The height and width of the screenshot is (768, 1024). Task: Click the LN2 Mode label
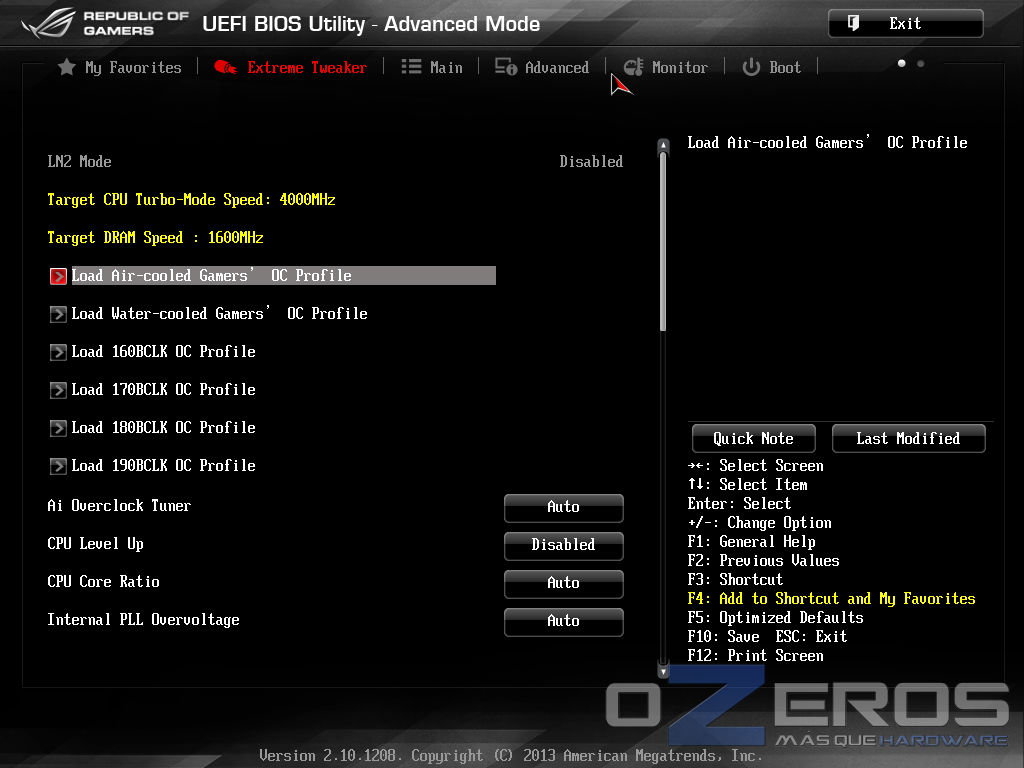coord(79,161)
